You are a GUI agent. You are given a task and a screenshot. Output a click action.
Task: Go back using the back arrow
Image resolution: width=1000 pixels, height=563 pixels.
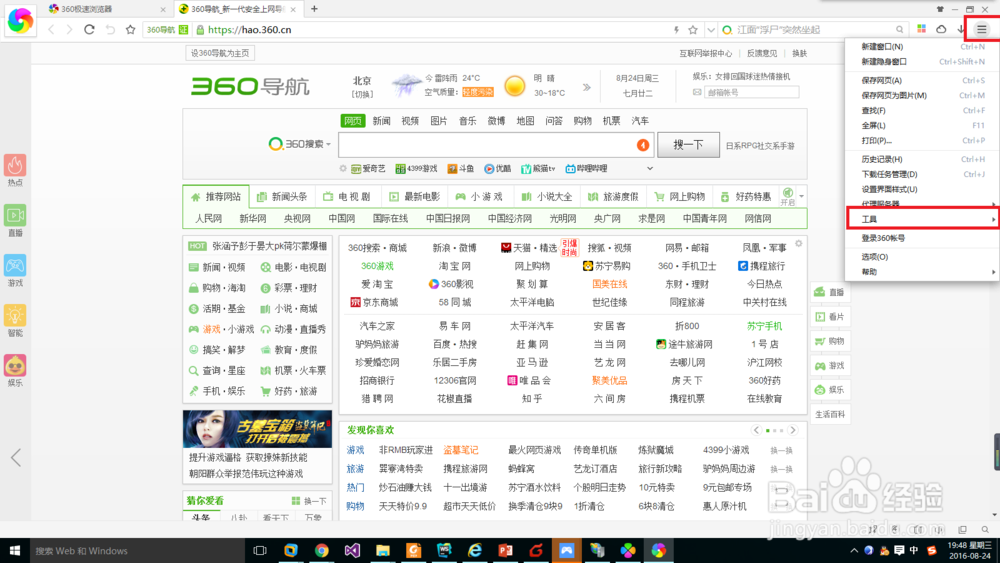(x=51, y=29)
